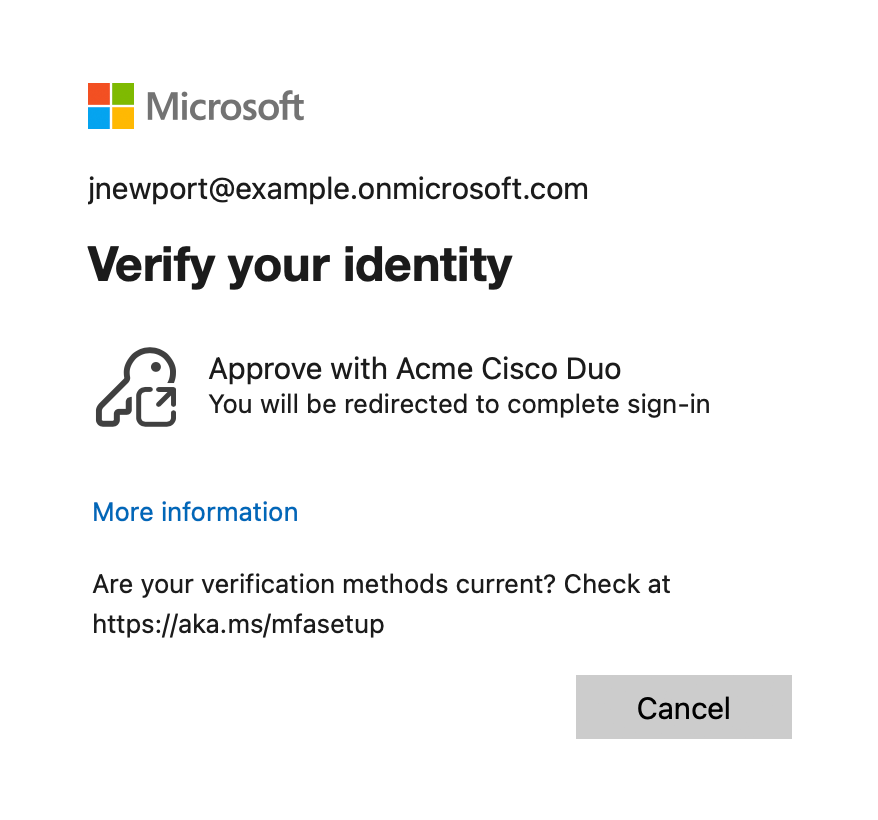This screenshot has height=820, width=878.
Task: Click the Microsoft branding header area
Action: 196,106
